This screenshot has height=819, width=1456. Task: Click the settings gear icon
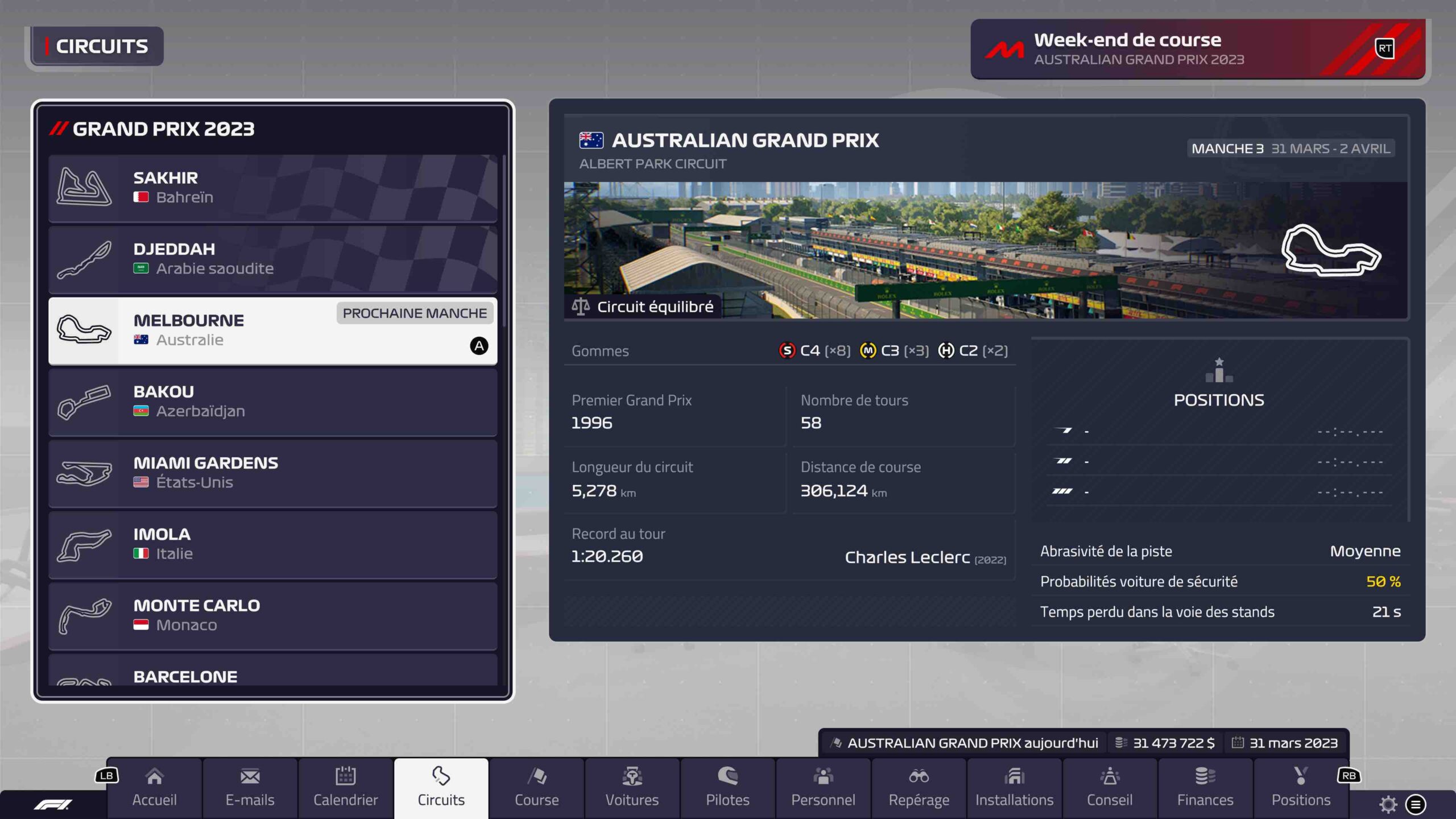point(1388,804)
